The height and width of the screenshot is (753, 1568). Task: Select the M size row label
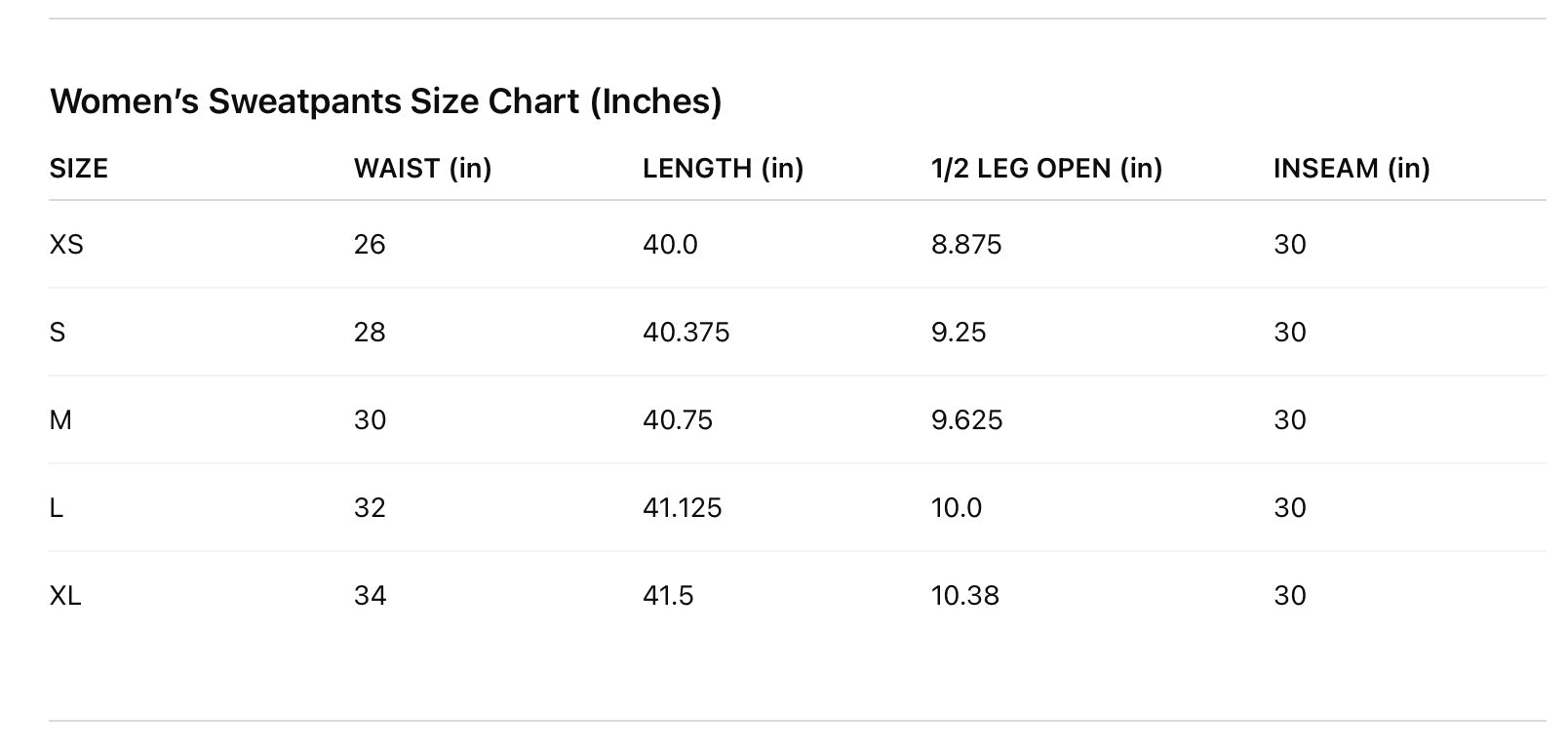point(60,420)
